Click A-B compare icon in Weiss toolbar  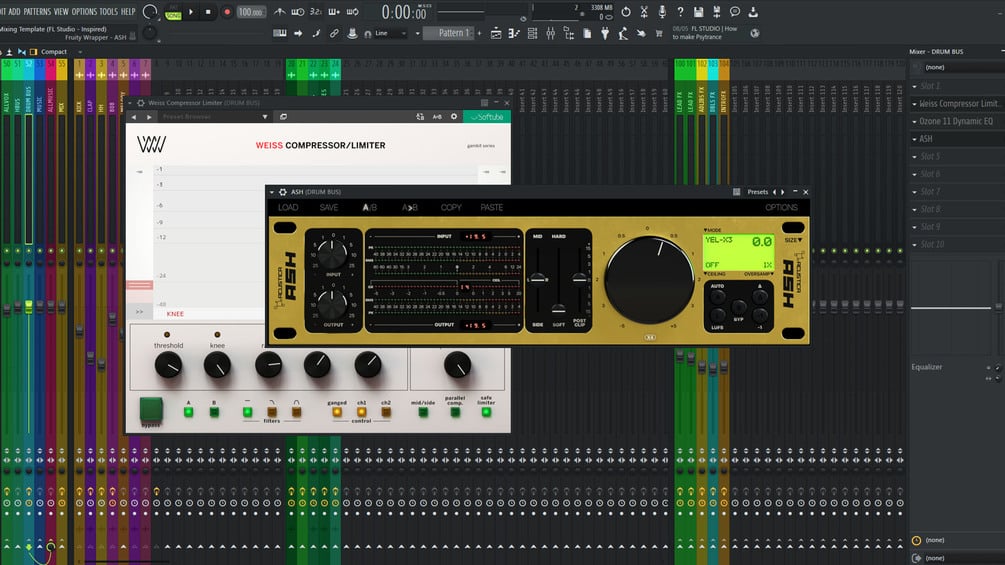437,117
